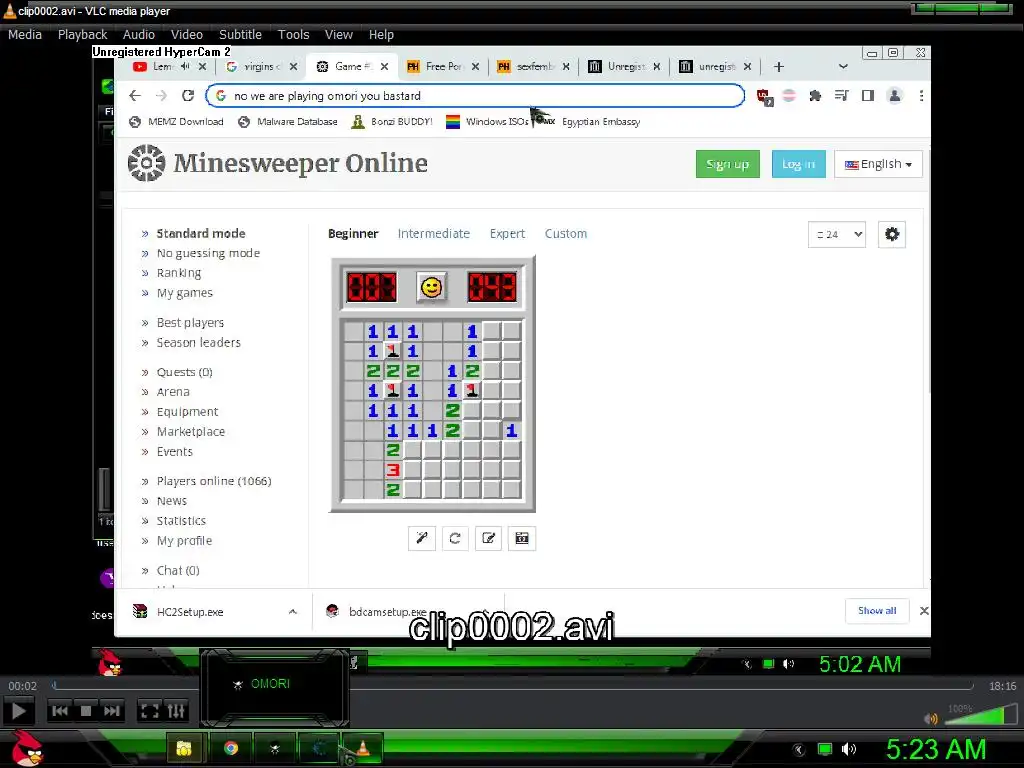Click Show all downloads button
Screen dimensions: 1024x768
(x=877, y=611)
